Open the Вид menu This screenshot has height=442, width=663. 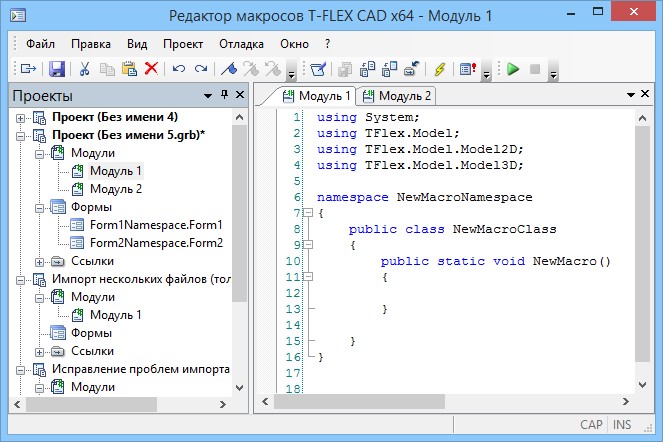[x=137, y=44]
